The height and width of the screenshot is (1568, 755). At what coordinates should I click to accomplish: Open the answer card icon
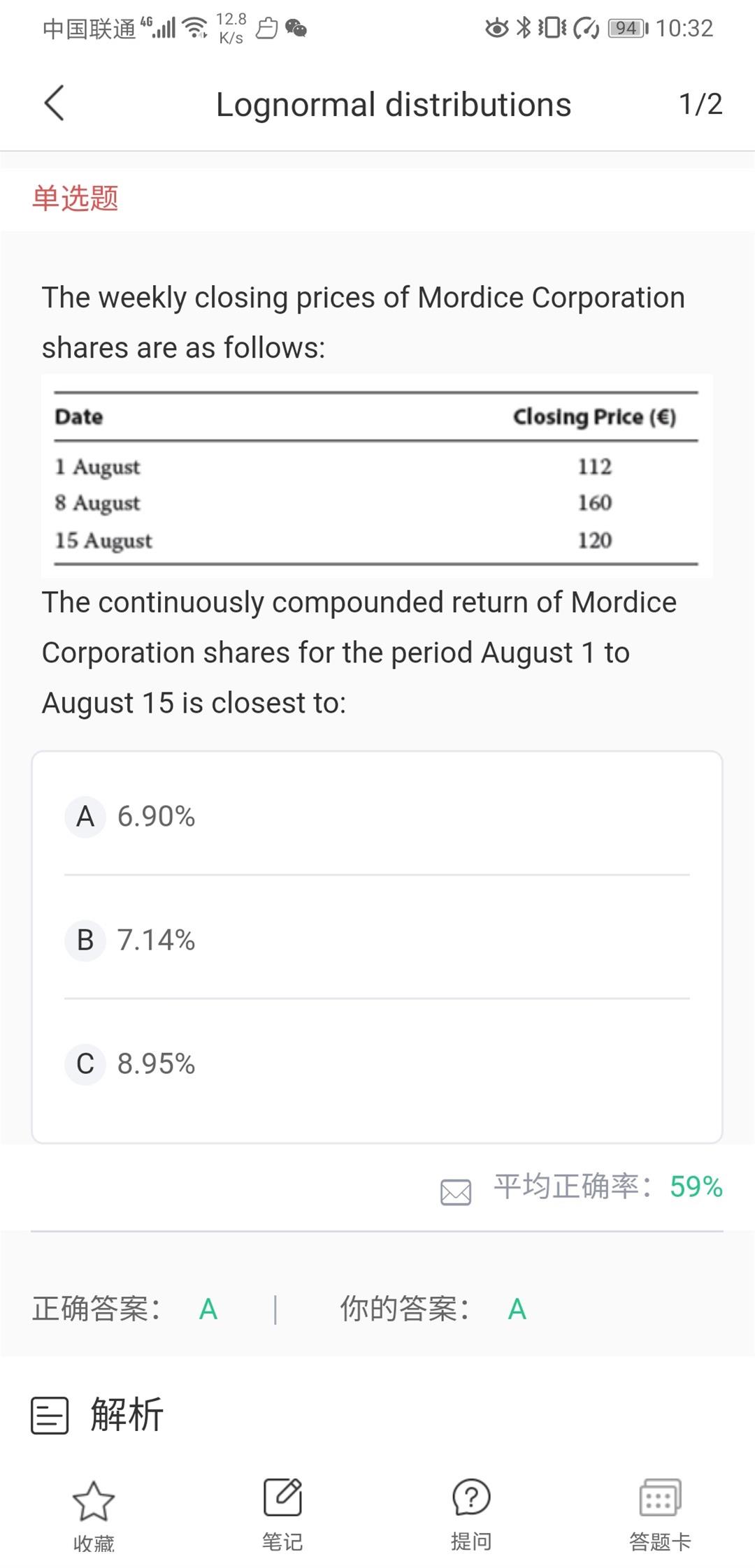(x=660, y=1497)
